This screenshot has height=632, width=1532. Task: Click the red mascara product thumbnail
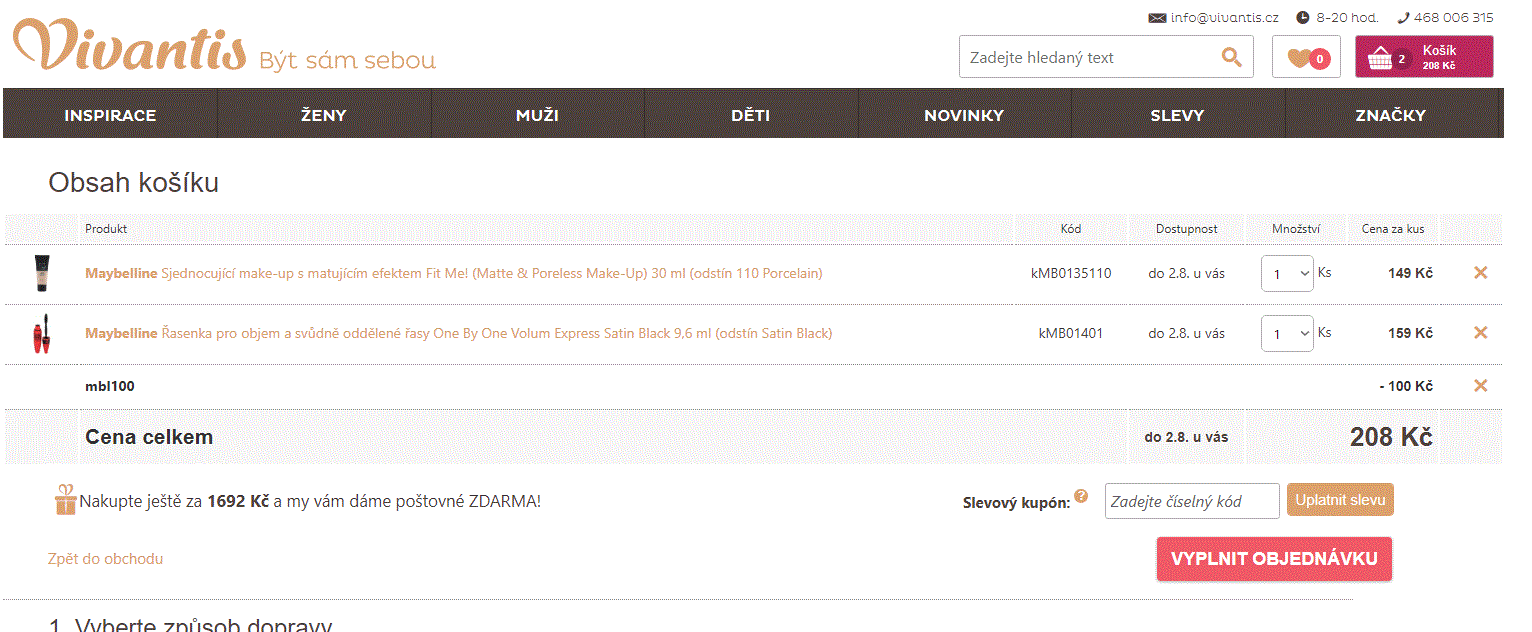[41, 333]
